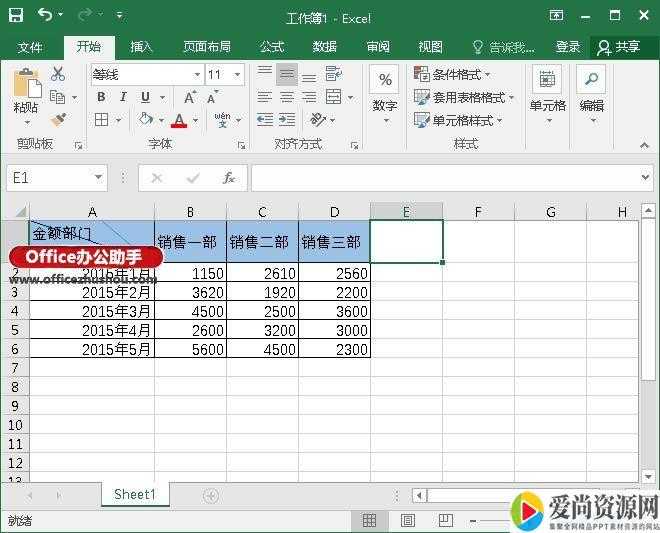This screenshot has height=533, width=660.
Task: Open the font size dropdown
Action: coord(237,75)
